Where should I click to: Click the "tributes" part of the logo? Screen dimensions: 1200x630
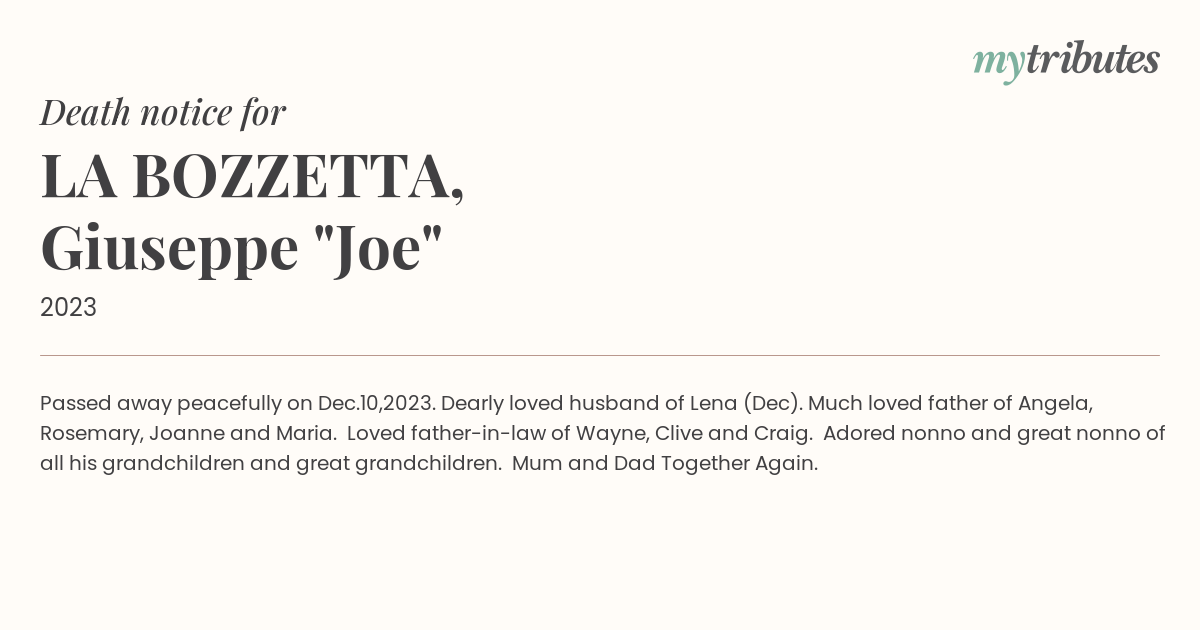[1092, 60]
